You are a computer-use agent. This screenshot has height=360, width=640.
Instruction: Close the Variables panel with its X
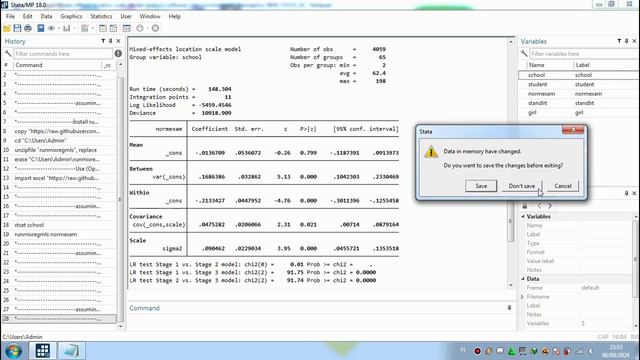click(x=634, y=41)
